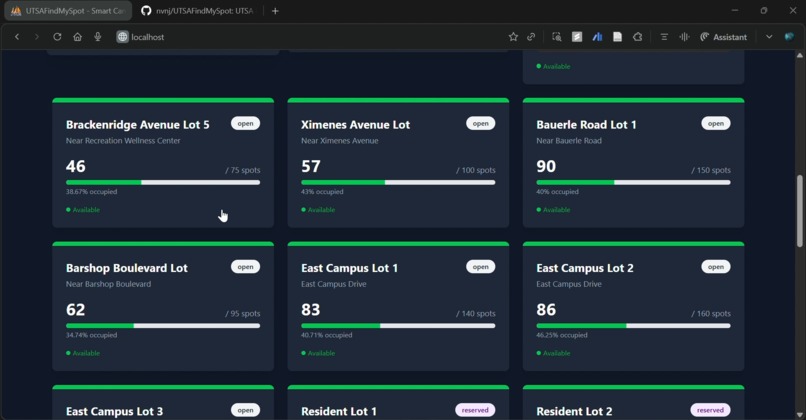
Task: Open a new browser tab
Action: [x=275, y=11]
